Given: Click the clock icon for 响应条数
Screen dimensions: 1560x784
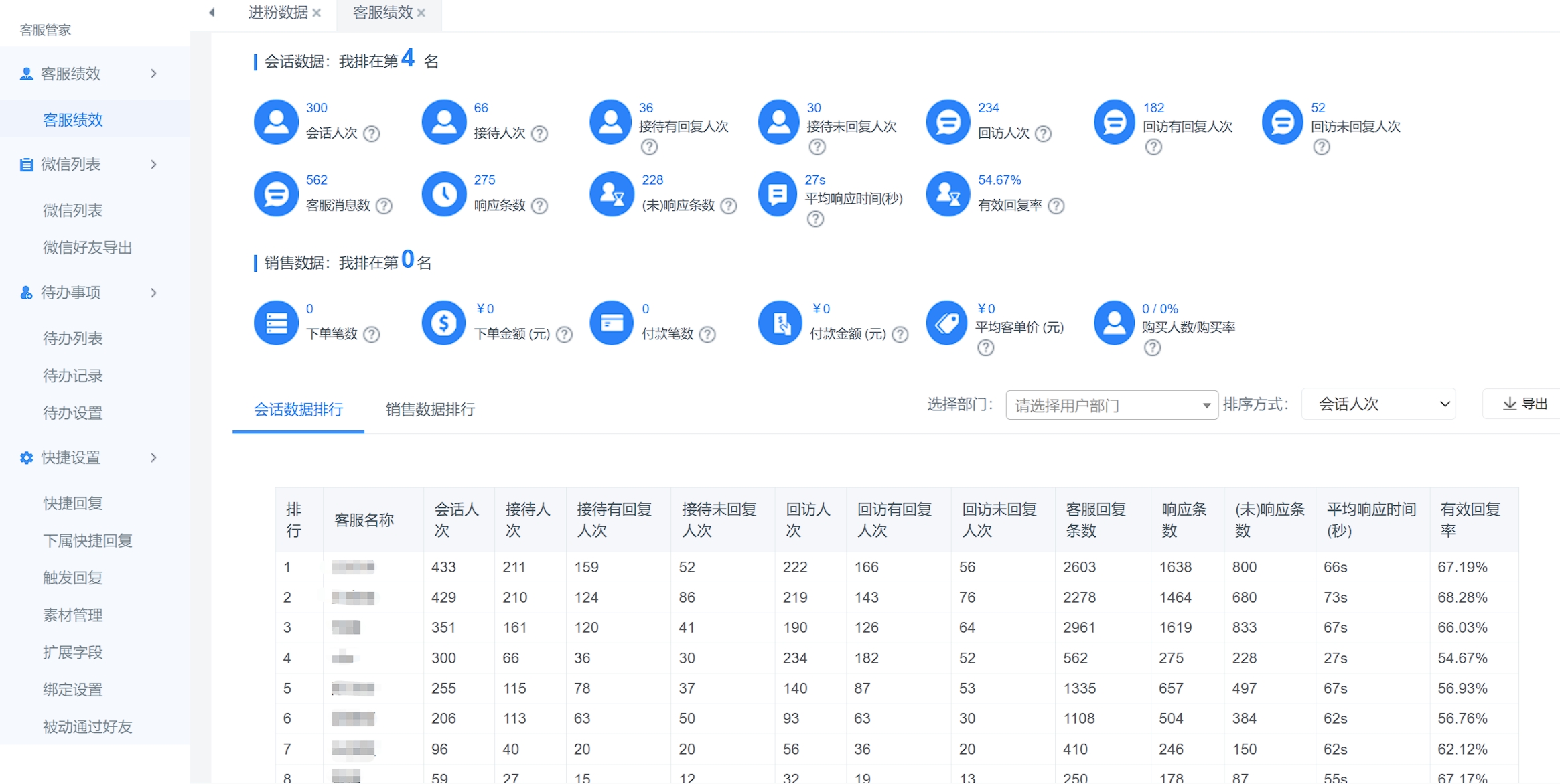Looking at the screenshot, I should pos(443,194).
